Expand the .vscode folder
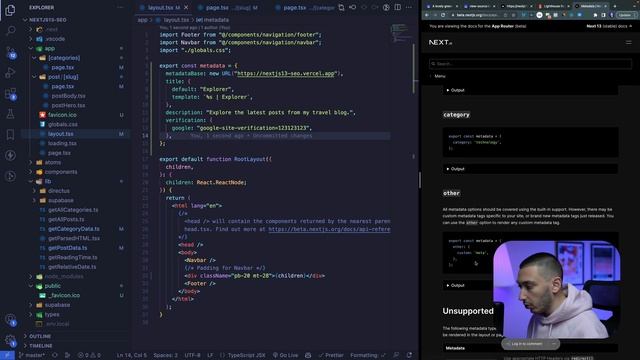Screen dimensions: 640x360 [x=55, y=39]
